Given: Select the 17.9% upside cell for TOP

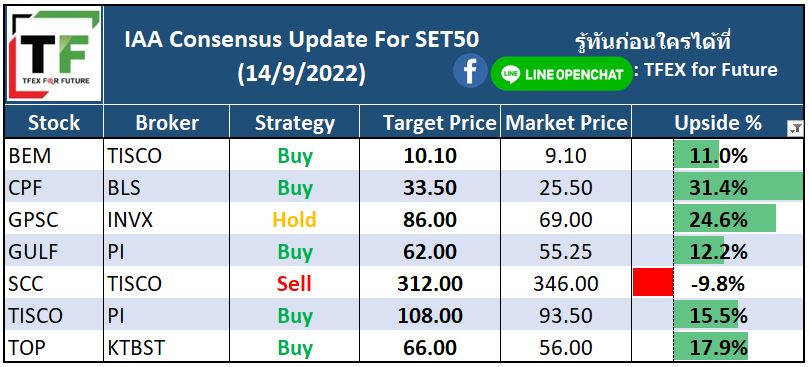Looking at the screenshot, I should tap(718, 347).
